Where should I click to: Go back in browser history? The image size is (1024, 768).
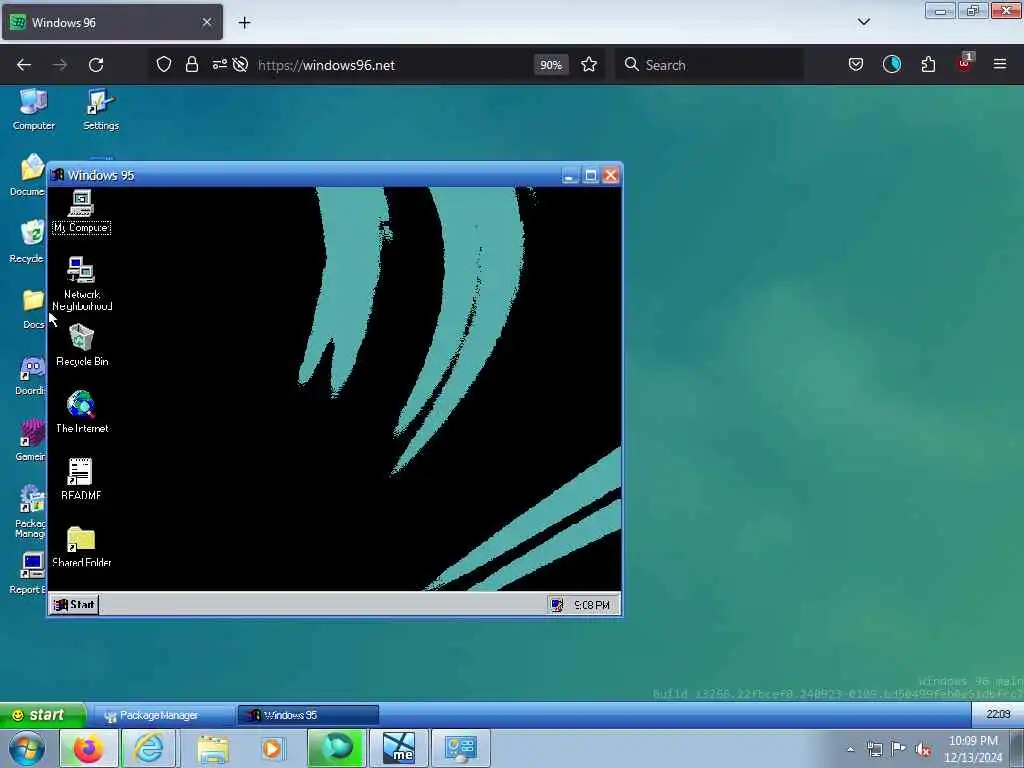(24, 65)
